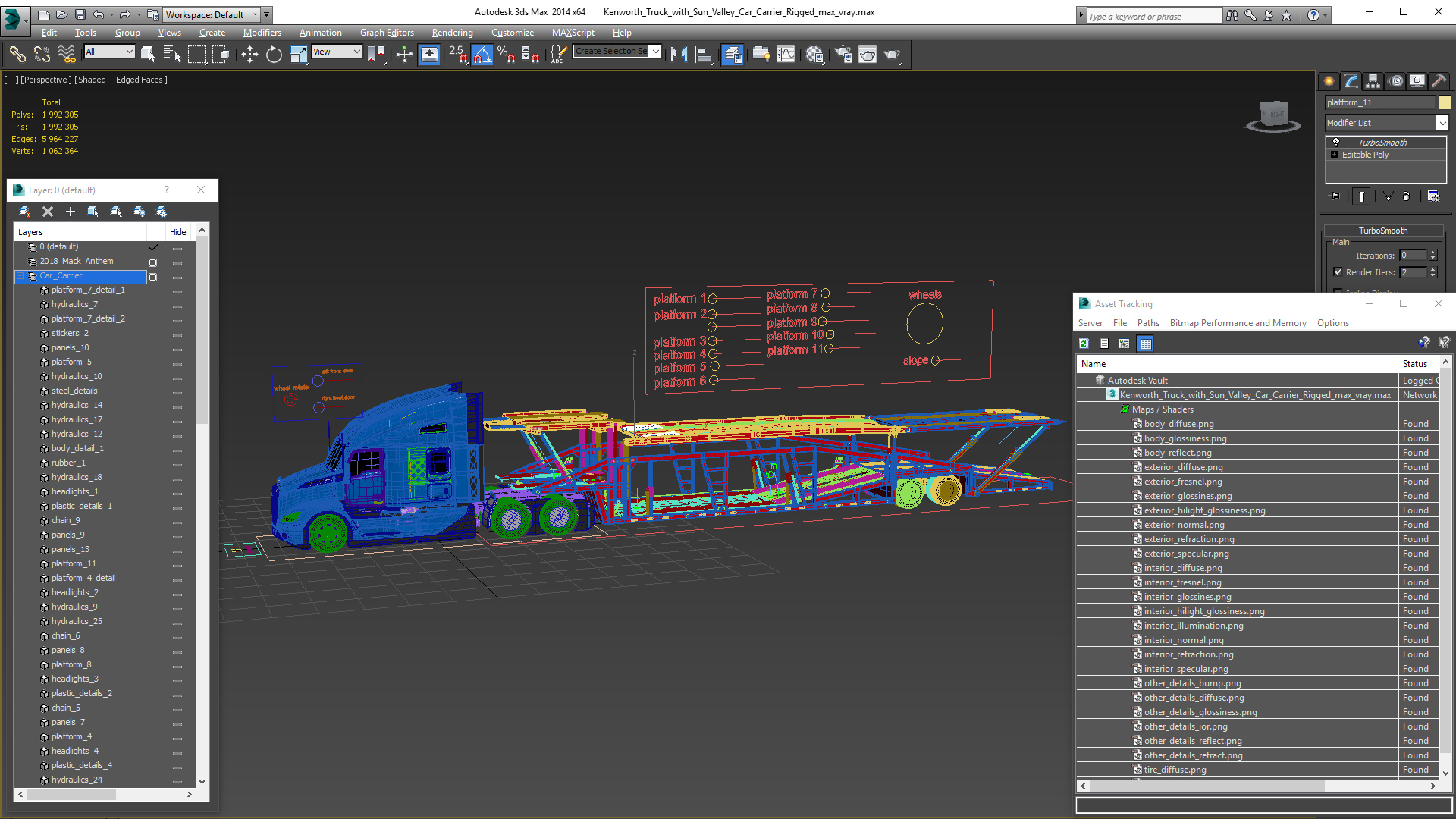Screen dimensions: 1456x819
Task: Select the Link tool in main toolbar
Action: (17, 54)
